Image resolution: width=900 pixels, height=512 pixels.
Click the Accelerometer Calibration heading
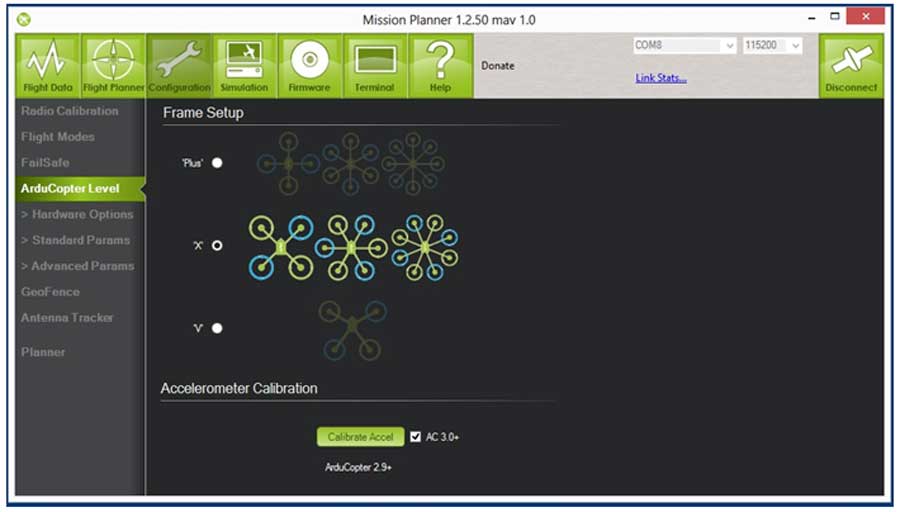click(x=239, y=388)
